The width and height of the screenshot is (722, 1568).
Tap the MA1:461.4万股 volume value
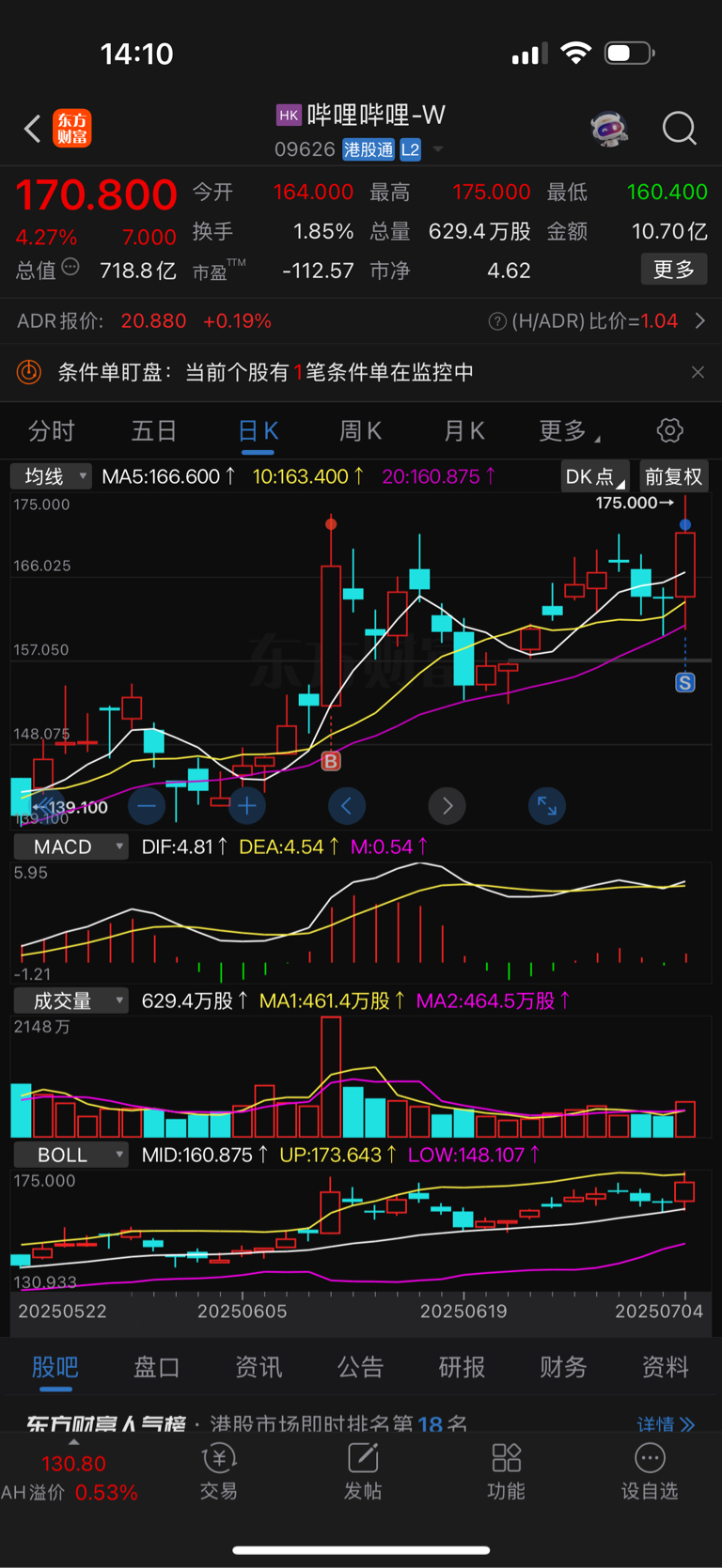coord(333,1001)
